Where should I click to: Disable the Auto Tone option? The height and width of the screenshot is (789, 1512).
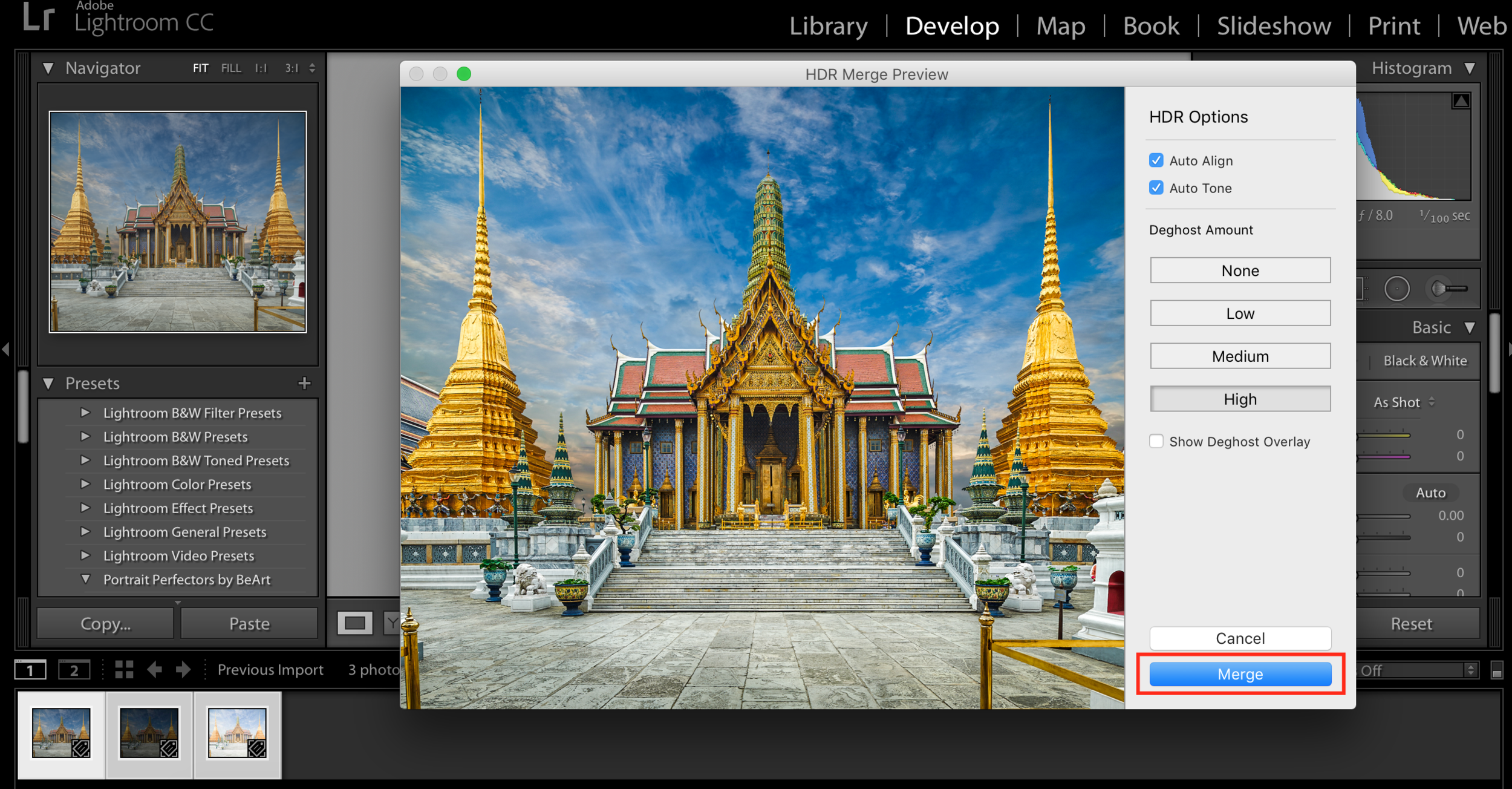coord(1156,188)
